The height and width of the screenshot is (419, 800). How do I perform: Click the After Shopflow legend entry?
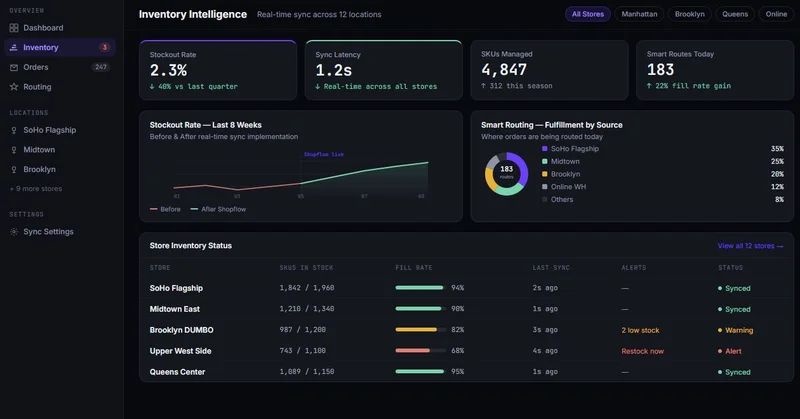tap(218, 209)
